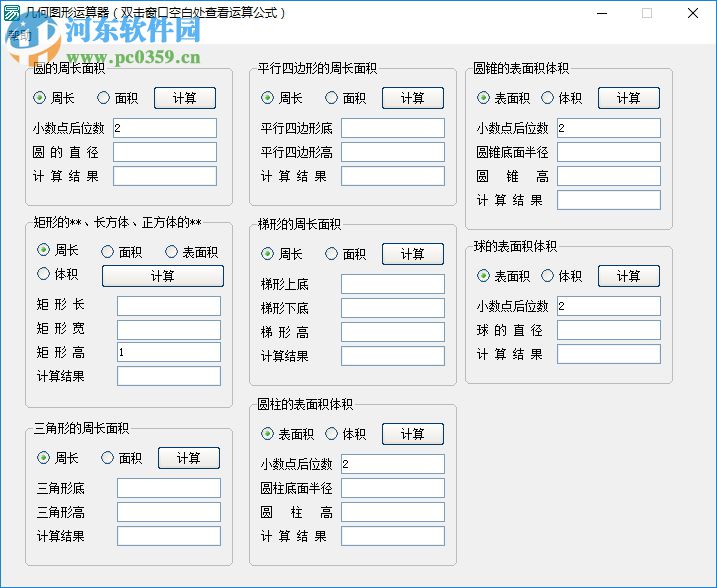Viewport: 717px width, 588px height.
Task: Click 计算结果 field in 三角形 group
Action: pos(169,536)
